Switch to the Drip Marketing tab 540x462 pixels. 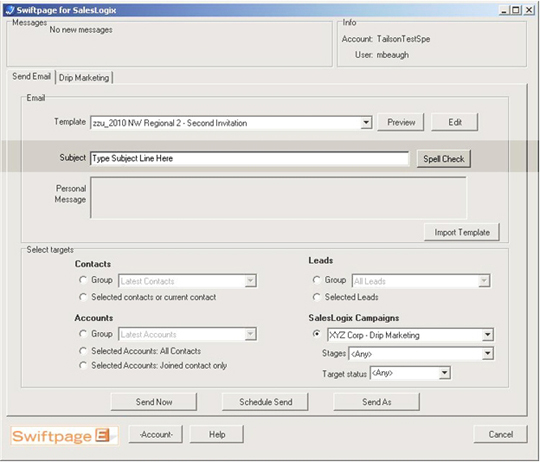(x=84, y=77)
